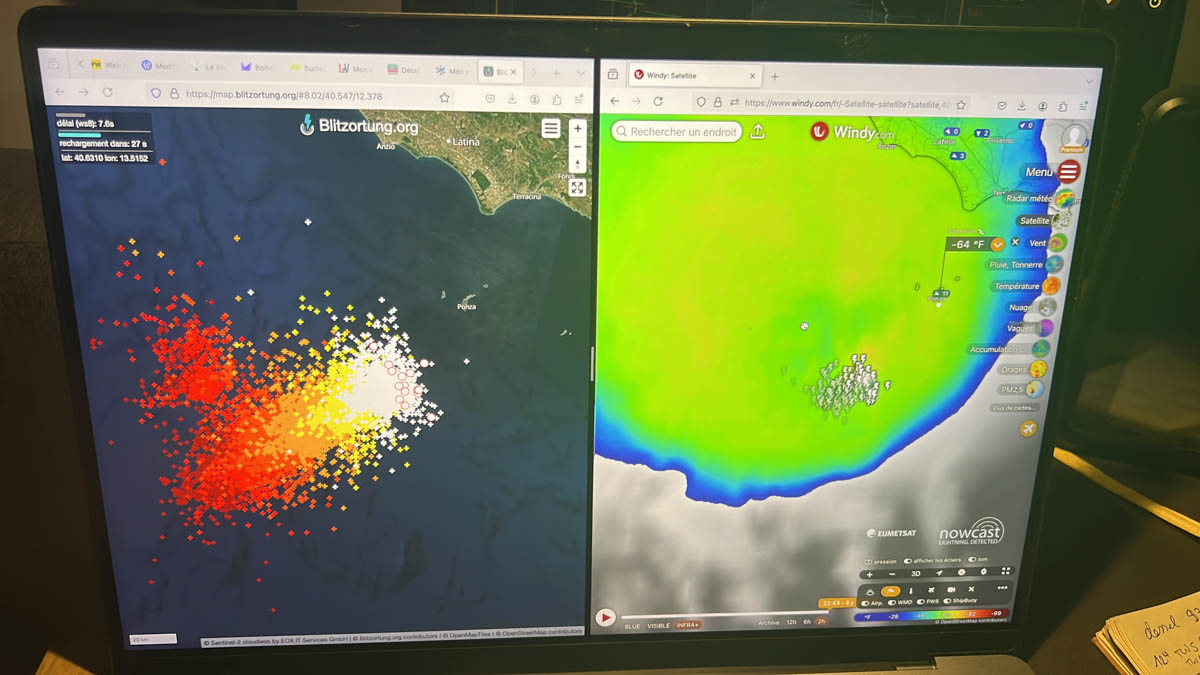Open the three-dots more options in Windy
The height and width of the screenshot is (675, 1200).
coord(1003,589)
